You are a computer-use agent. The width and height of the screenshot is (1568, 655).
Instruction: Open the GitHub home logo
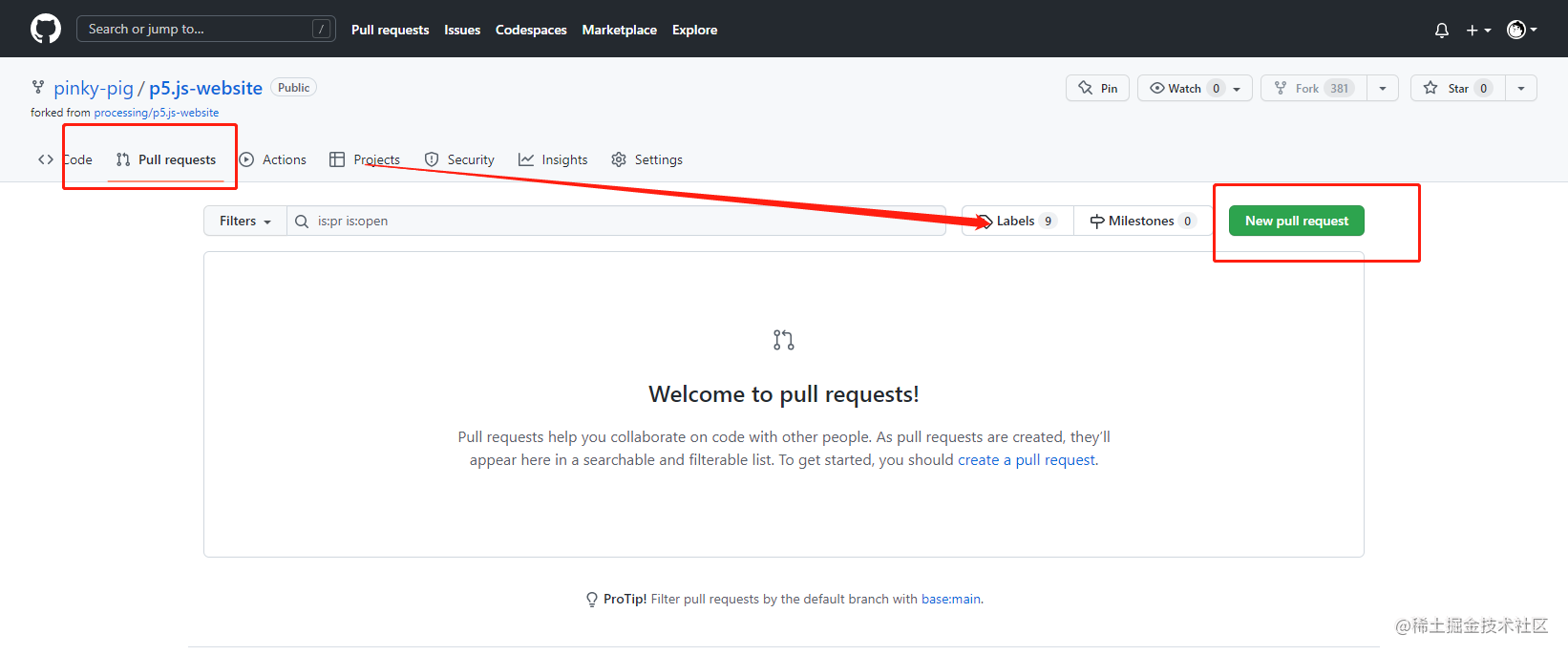click(x=46, y=29)
